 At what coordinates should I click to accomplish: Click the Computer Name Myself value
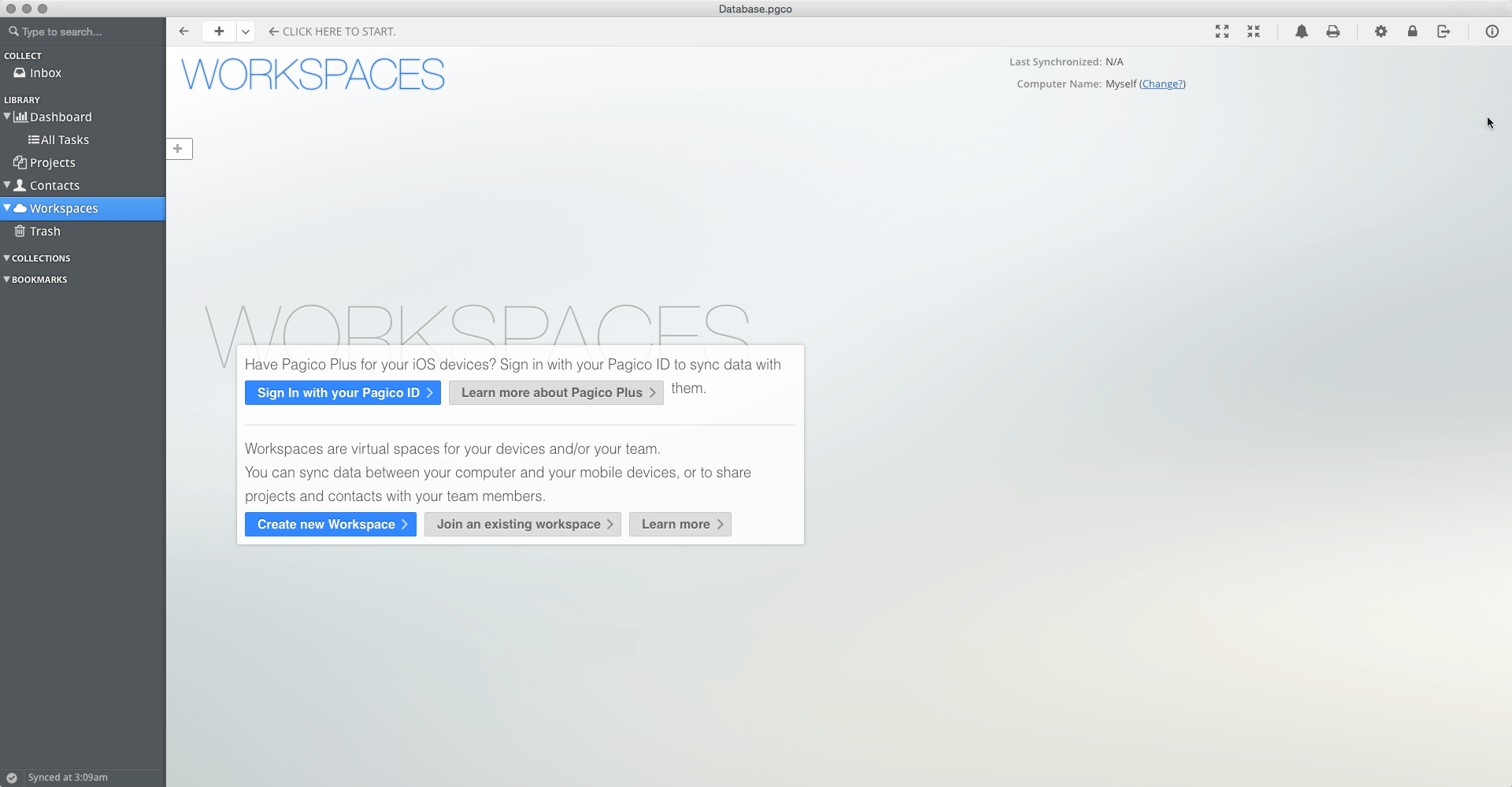coord(1121,84)
